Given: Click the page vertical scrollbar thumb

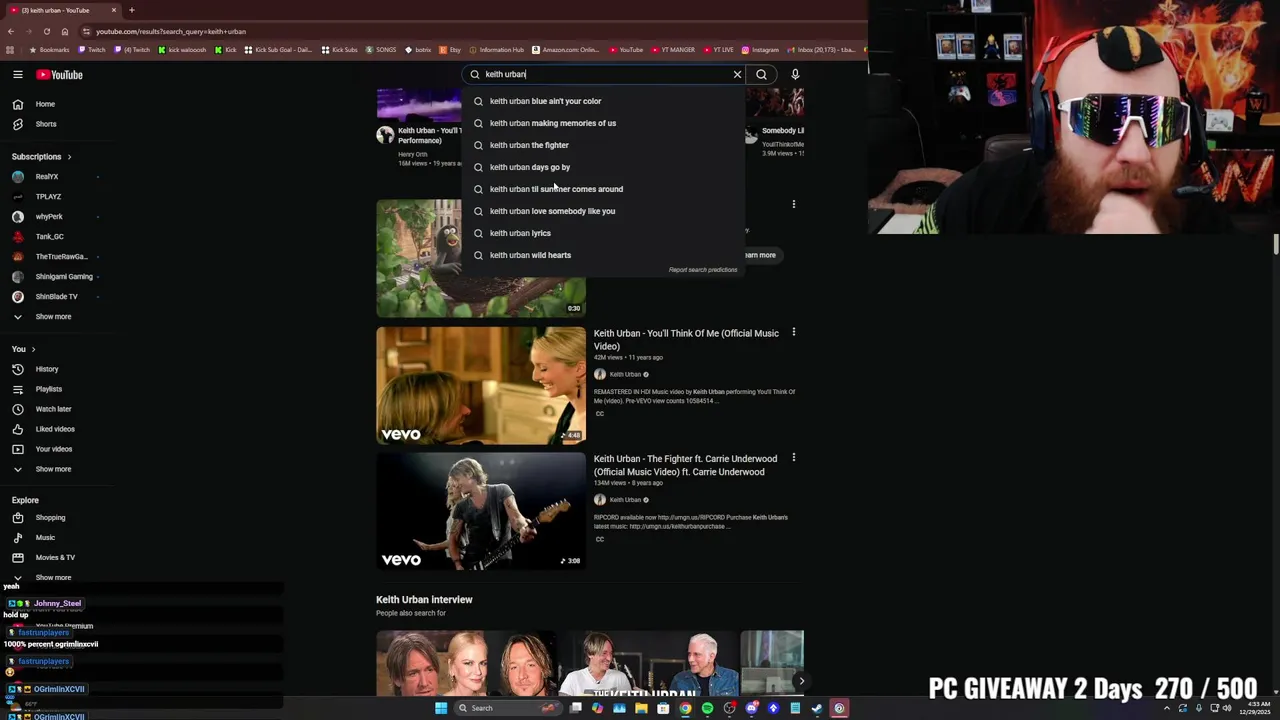Looking at the screenshot, I should pos(1275,244).
